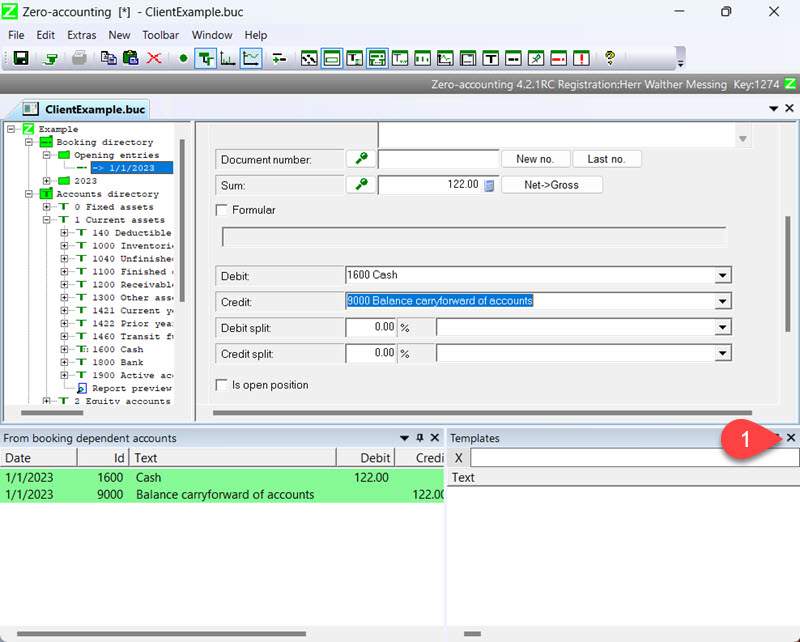Click the New no. button
800x642 pixels.
pyautogui.click(x=535, y=159)
